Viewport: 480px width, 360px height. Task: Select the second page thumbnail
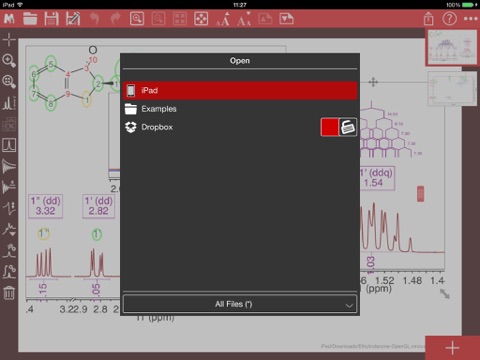[x=452, y=89]
